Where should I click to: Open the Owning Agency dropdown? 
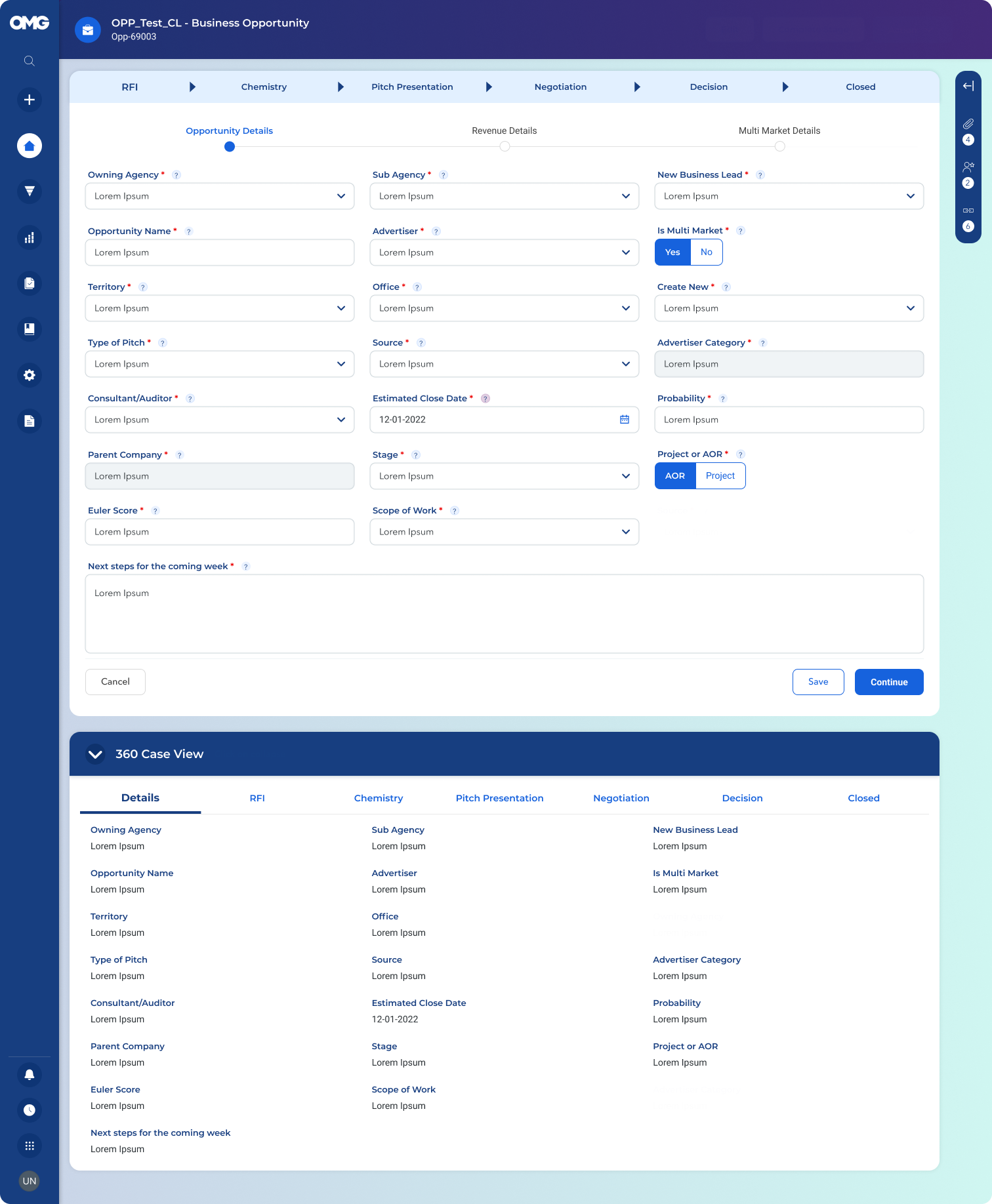pos(219,196)
